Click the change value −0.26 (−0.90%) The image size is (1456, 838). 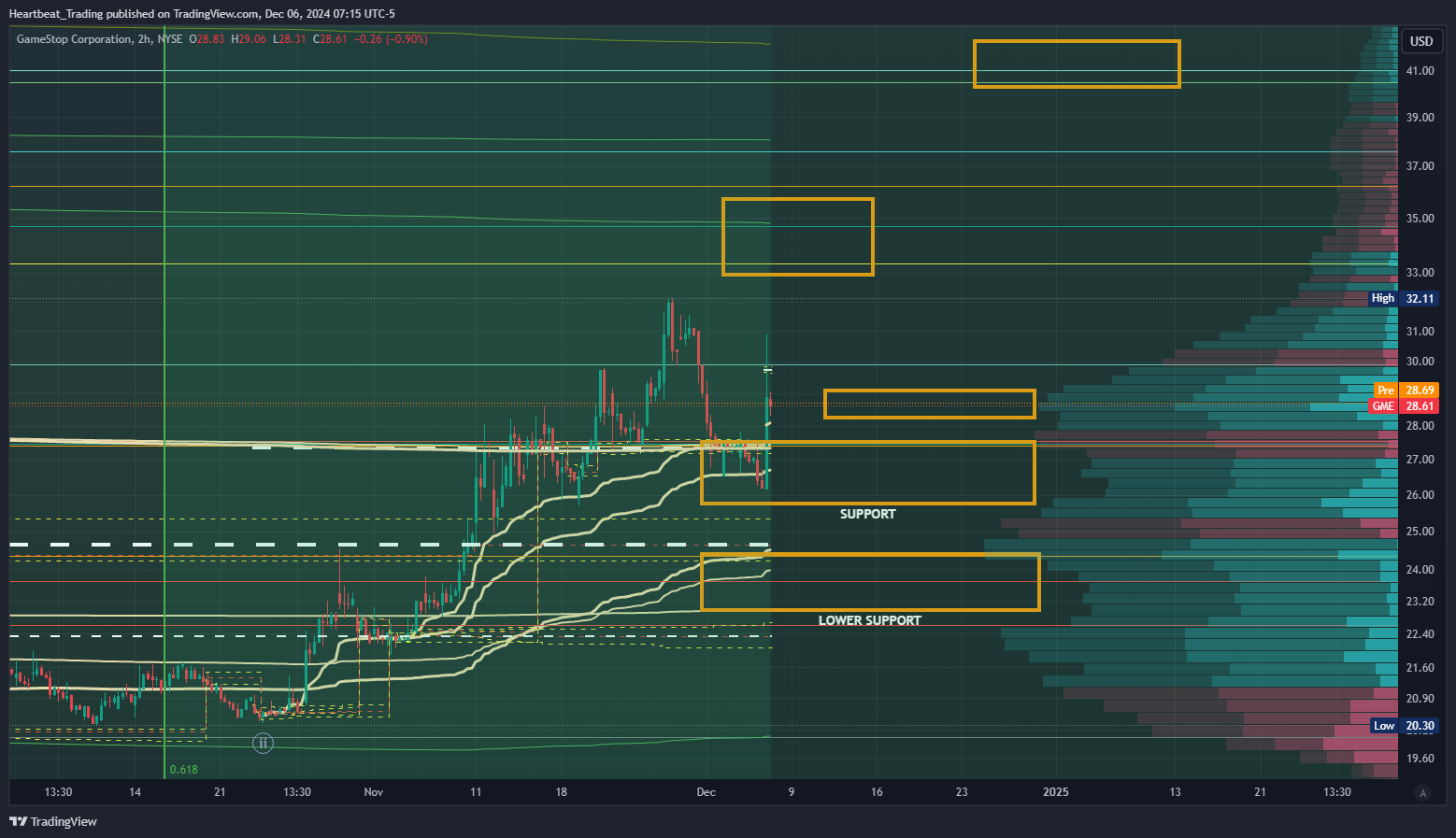tap(392, 39)
